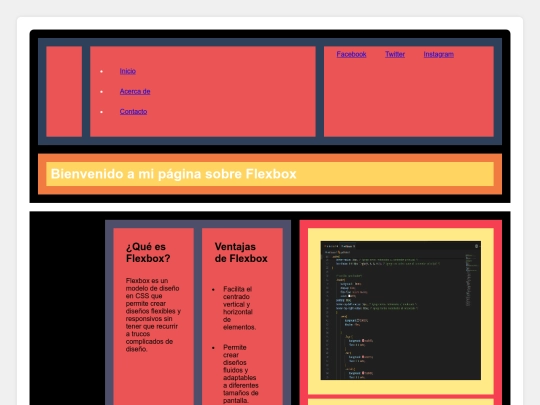Open the Acerca de link

click(x=135, y=92)
